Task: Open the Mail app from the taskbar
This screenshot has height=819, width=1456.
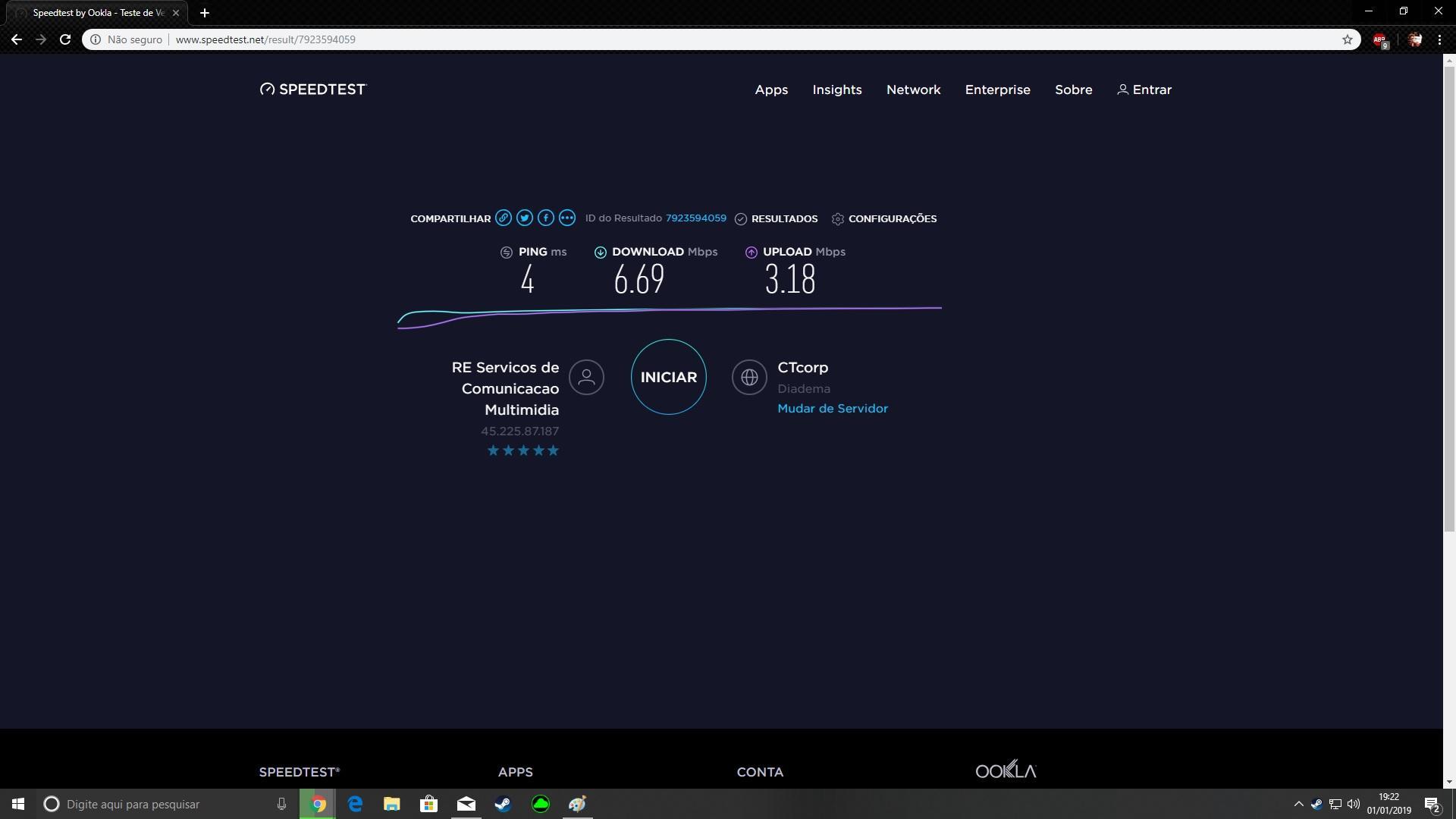Action: tap(466, 804)
